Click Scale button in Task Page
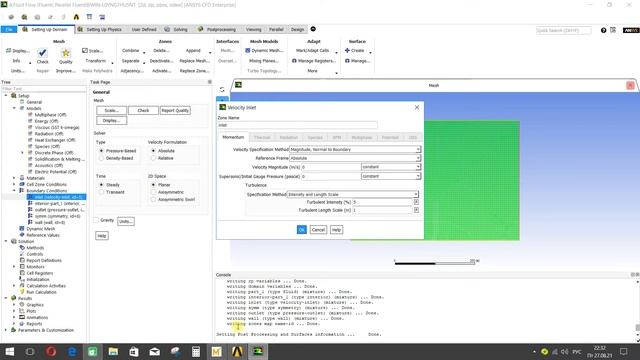The image size is (640, 360). (x=111, y=111)
